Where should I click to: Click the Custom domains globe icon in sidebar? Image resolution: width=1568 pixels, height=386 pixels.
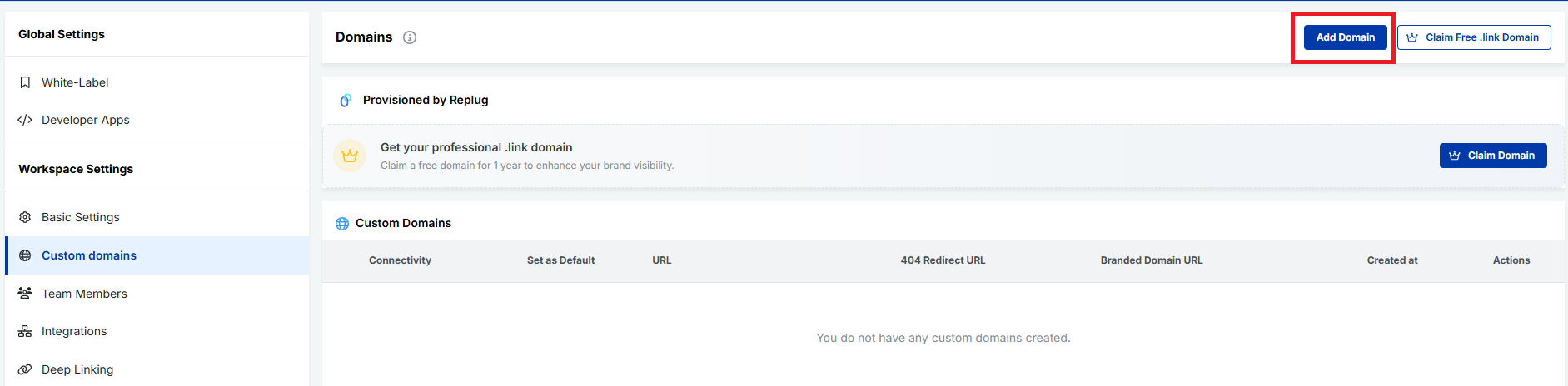click(x=25, y=255)
